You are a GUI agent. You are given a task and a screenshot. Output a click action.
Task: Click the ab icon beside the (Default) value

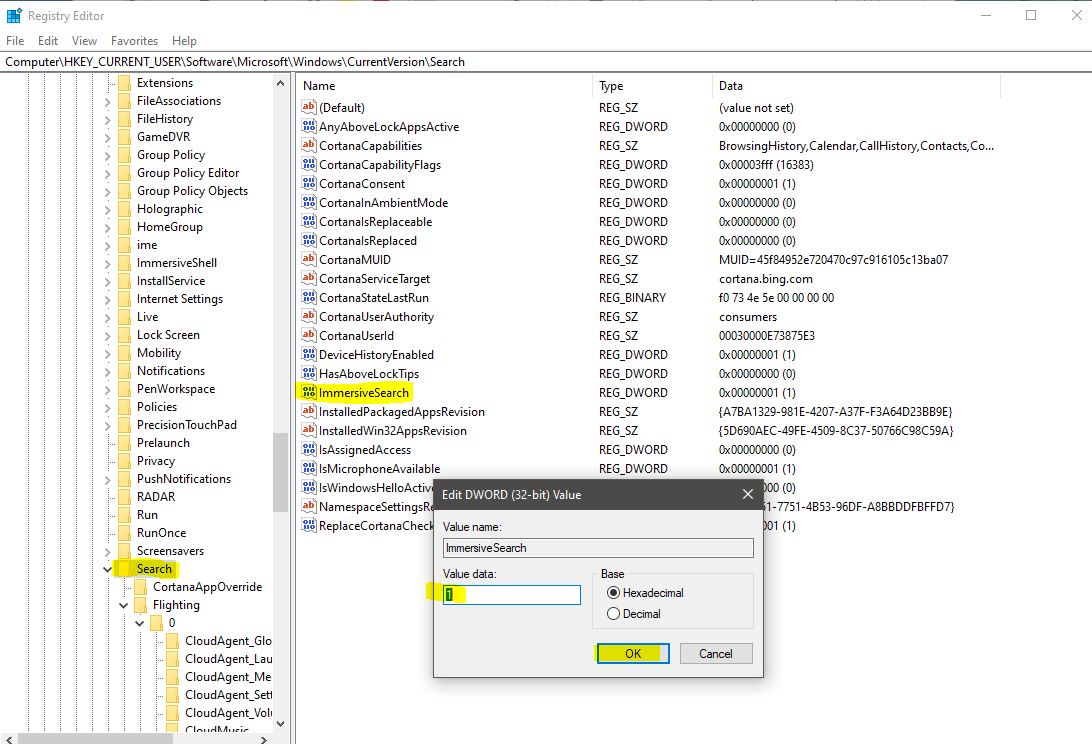point(308,107)
